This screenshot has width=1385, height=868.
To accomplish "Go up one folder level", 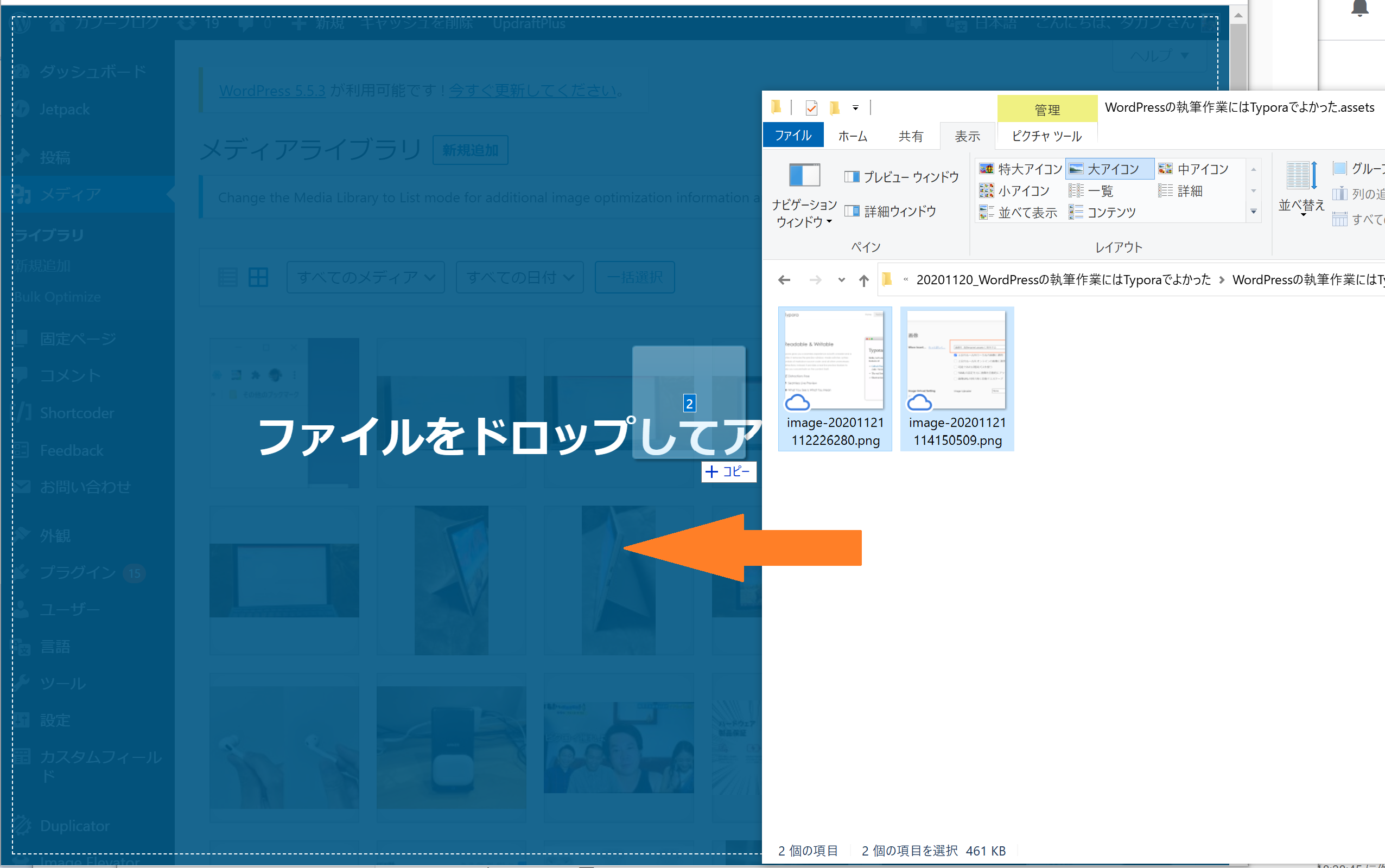I will [863, 280].
